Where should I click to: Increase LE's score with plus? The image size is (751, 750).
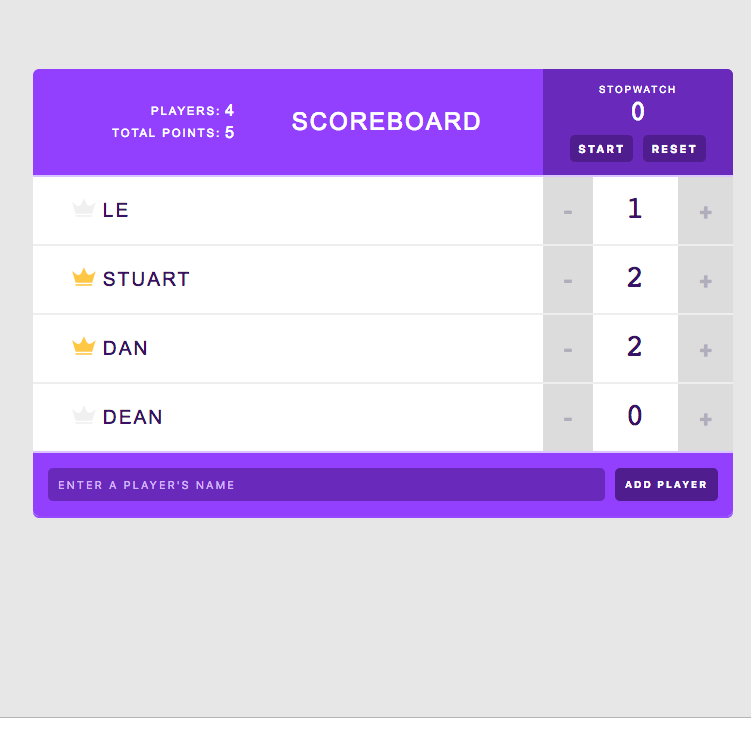[x=705, y=211]
